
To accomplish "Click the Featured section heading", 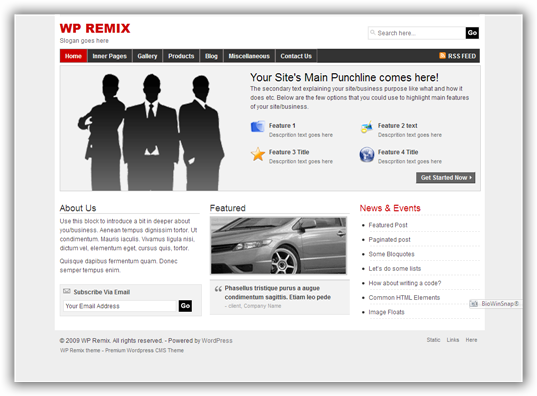I will tap(227, 208).
